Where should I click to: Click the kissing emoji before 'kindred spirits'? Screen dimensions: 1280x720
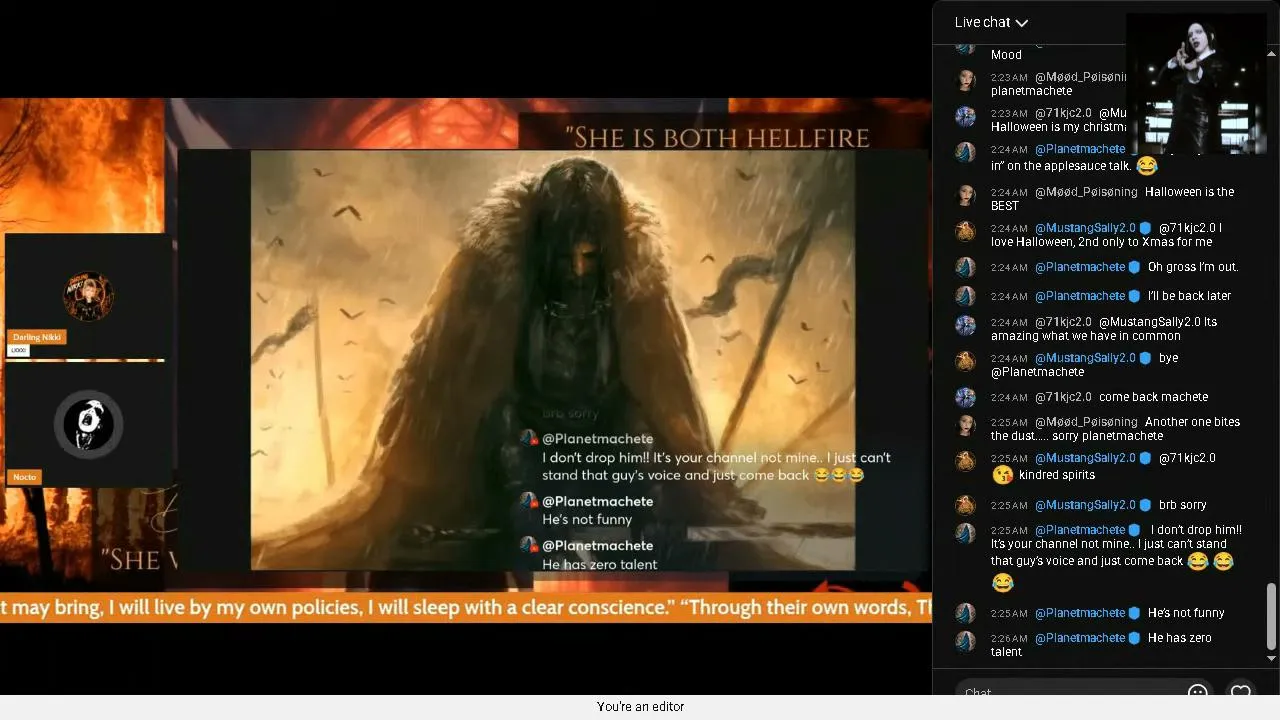coord(1002,475)
